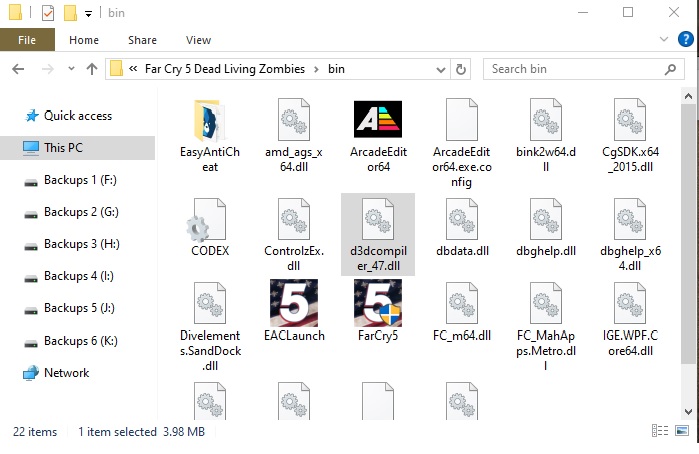The width and height of the screenshot is (699, 454).
Task: Switch to large icons view layout
Action: (682, 430)
